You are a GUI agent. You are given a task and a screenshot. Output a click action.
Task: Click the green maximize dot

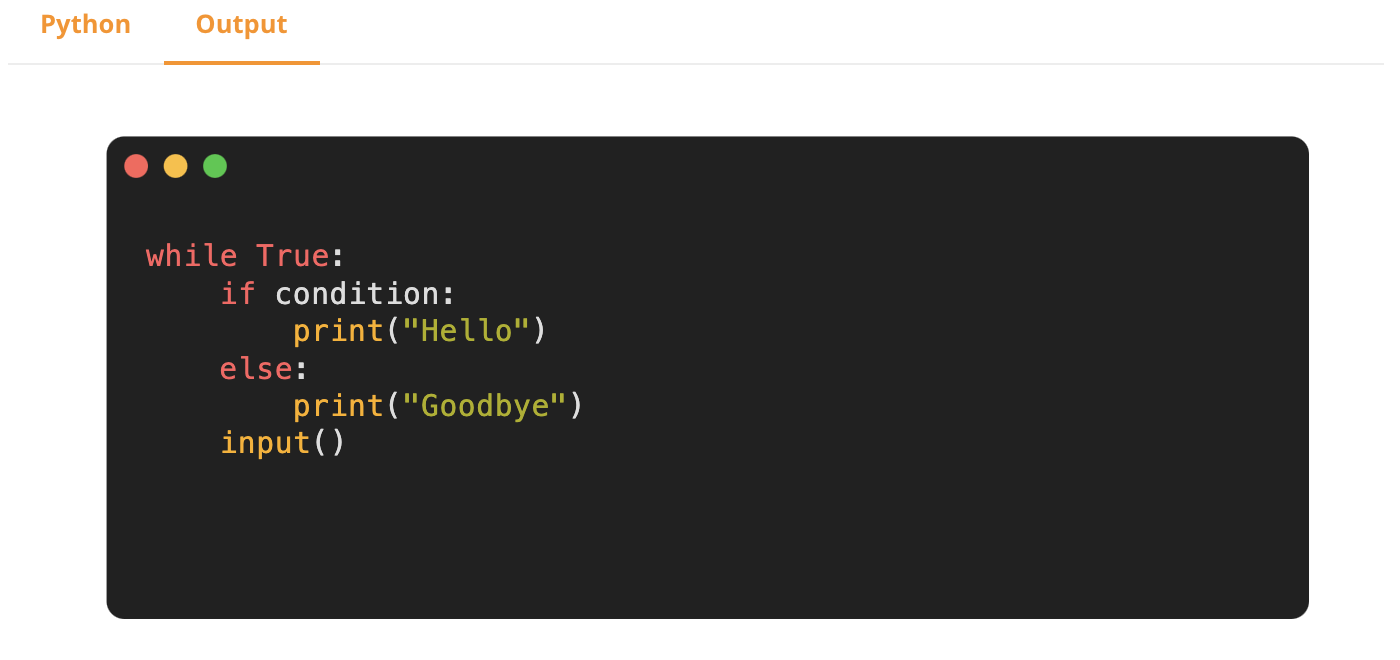coord(215,166)
